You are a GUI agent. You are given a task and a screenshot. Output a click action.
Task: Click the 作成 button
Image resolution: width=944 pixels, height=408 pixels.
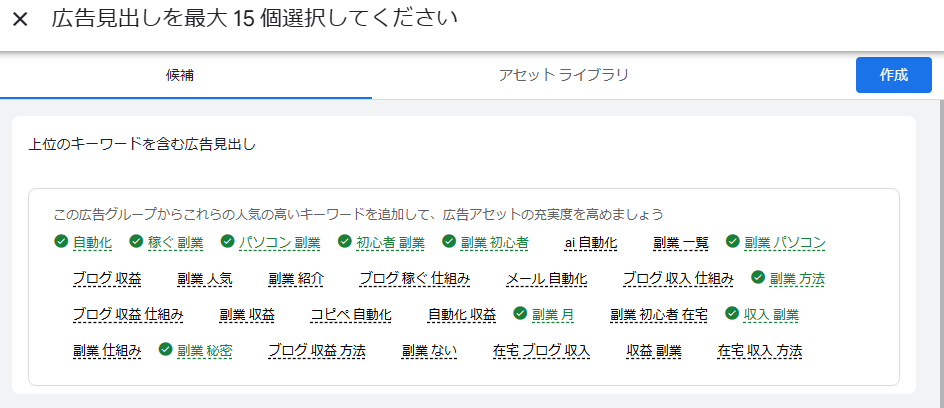click(x=893, y=75)
